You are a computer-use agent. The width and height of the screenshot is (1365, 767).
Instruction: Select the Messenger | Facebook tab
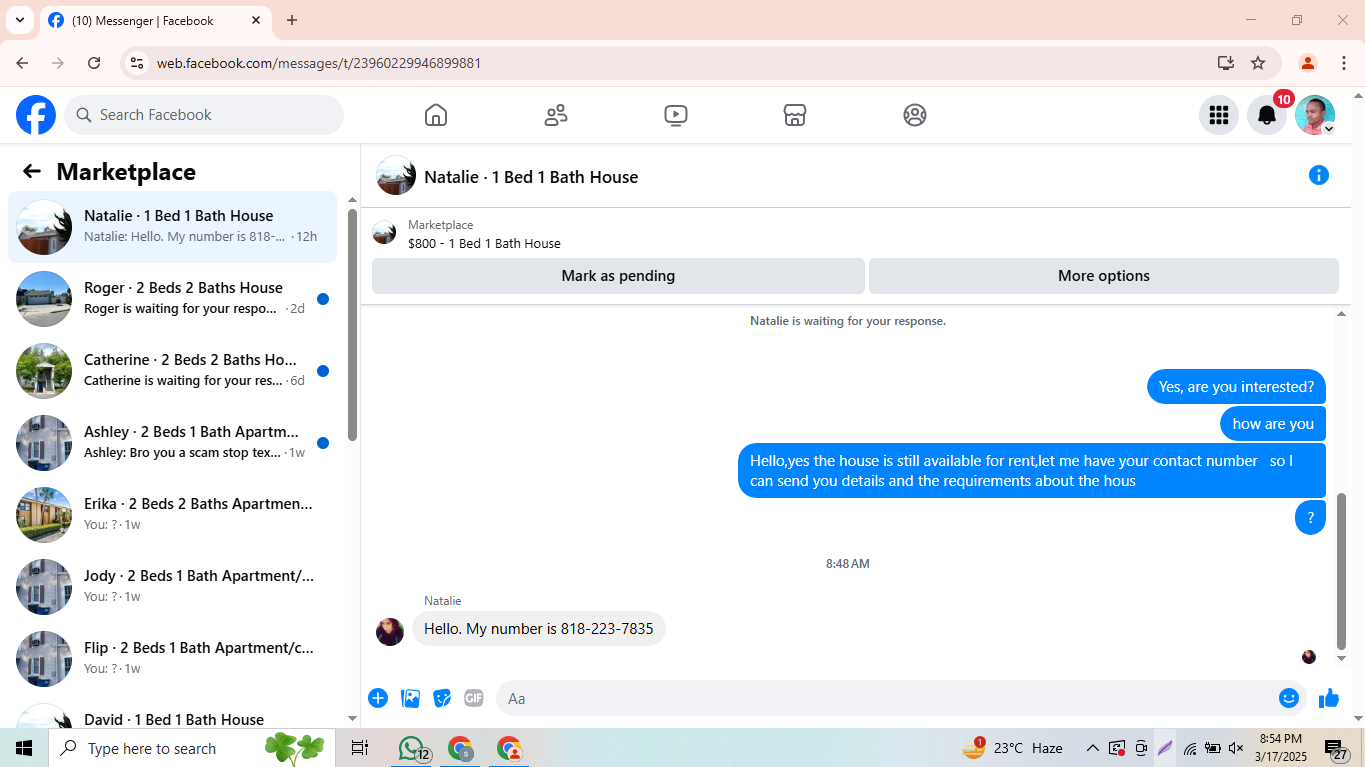pos(155,20)
